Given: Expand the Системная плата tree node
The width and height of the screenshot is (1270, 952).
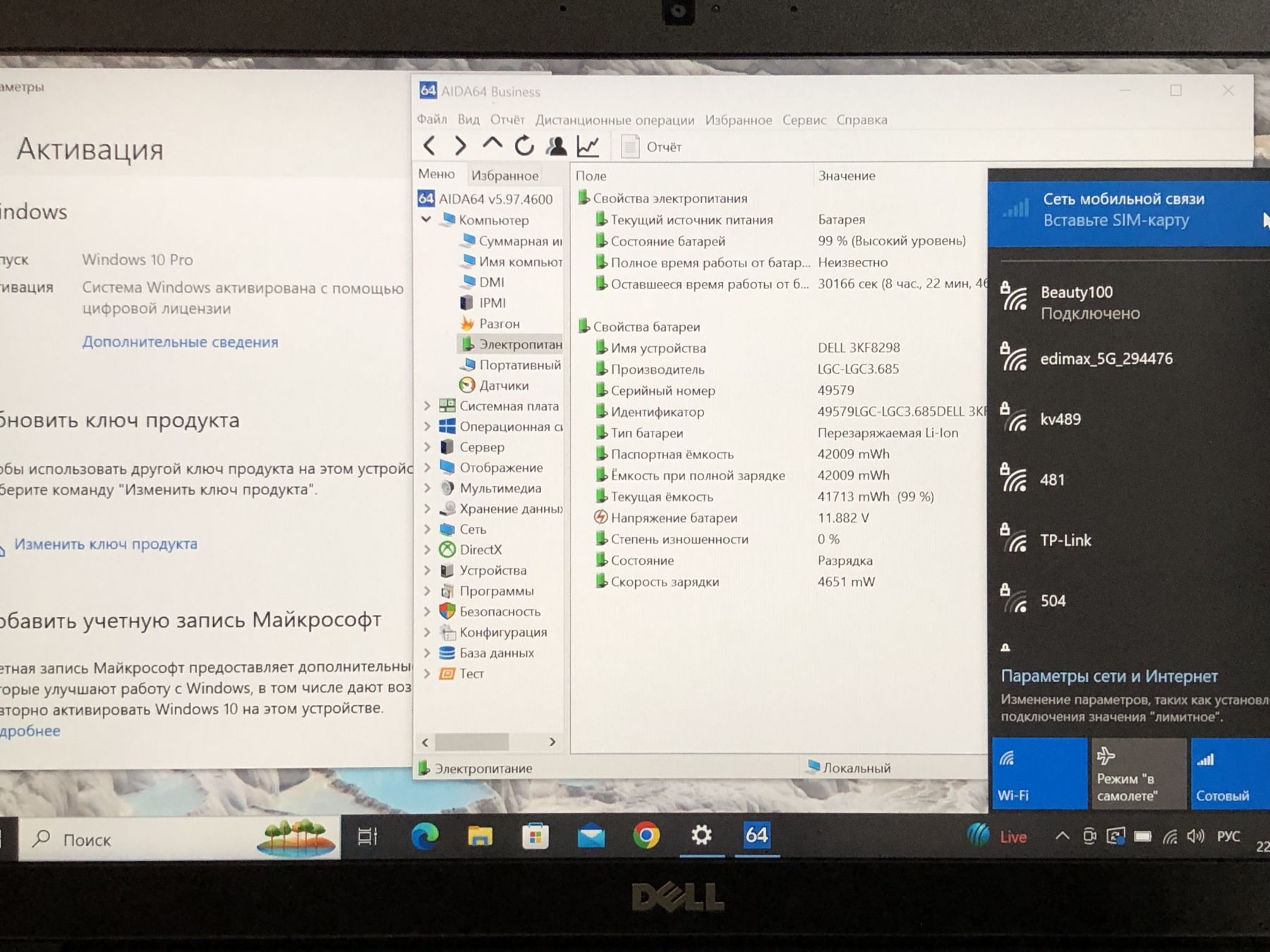Looking at the screenshot, I should click(x=427, y=406).
